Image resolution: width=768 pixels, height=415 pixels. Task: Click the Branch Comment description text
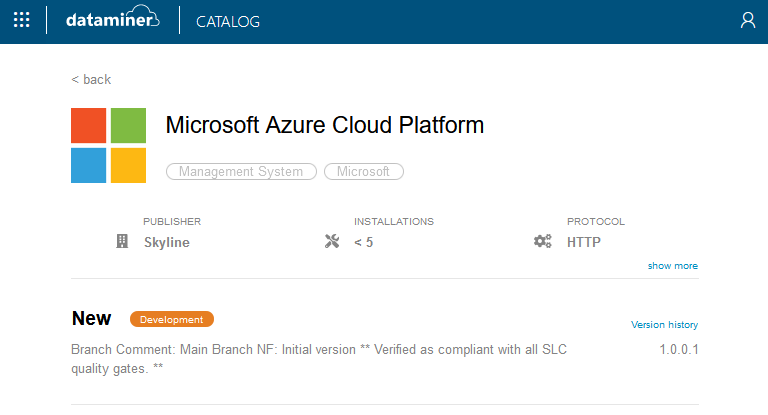click(x=319, y=359)
